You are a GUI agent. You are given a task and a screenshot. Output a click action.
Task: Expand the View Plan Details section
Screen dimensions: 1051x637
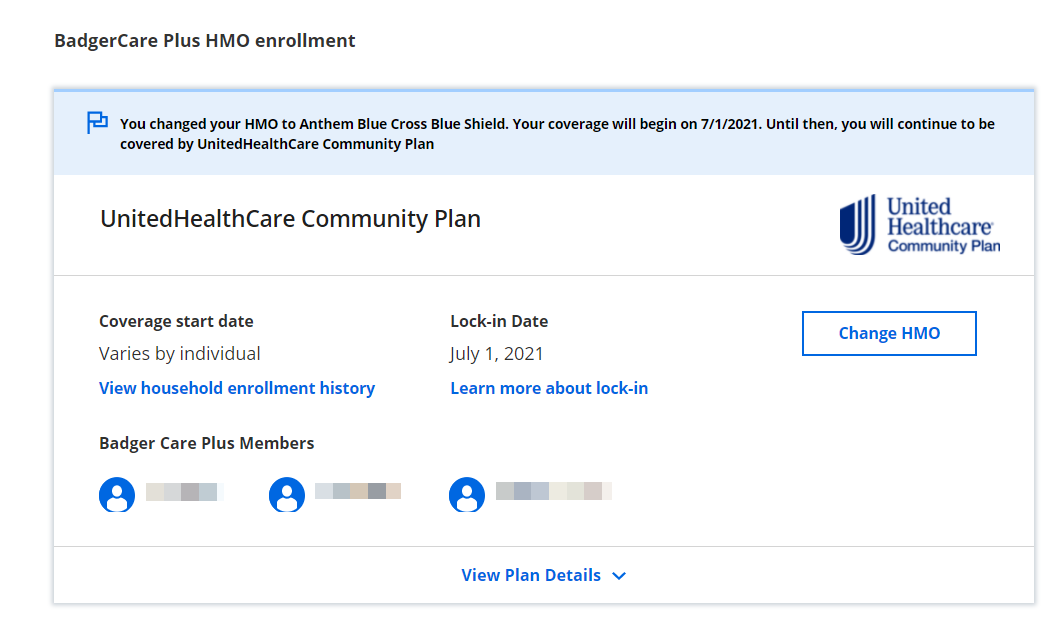coord(531,575)
